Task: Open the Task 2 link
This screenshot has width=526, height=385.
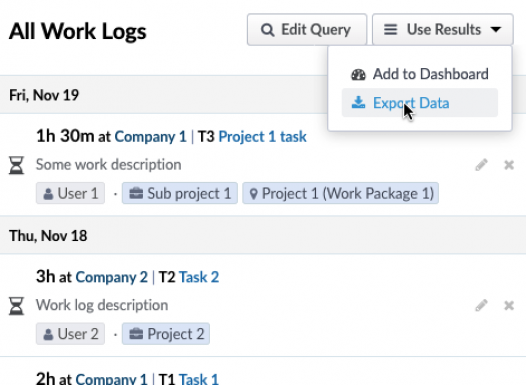Action: coord(199,277)
